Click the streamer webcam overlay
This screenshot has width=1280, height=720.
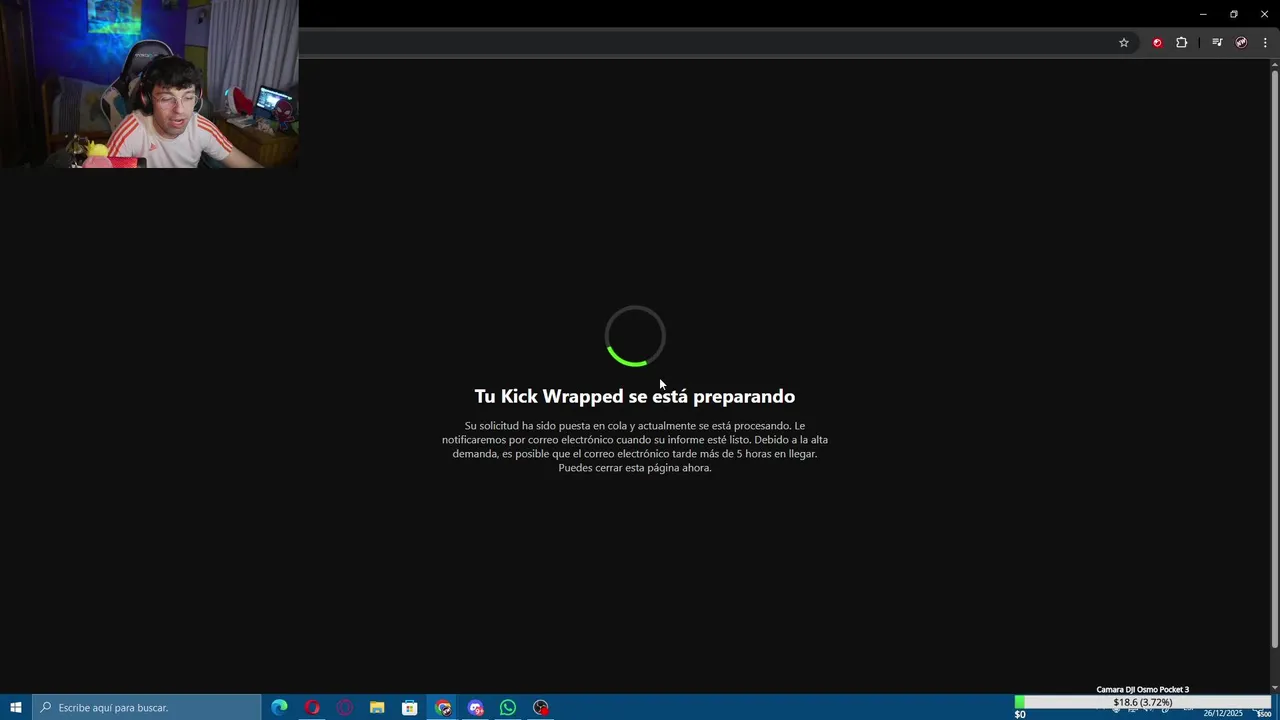click(149, 84)
